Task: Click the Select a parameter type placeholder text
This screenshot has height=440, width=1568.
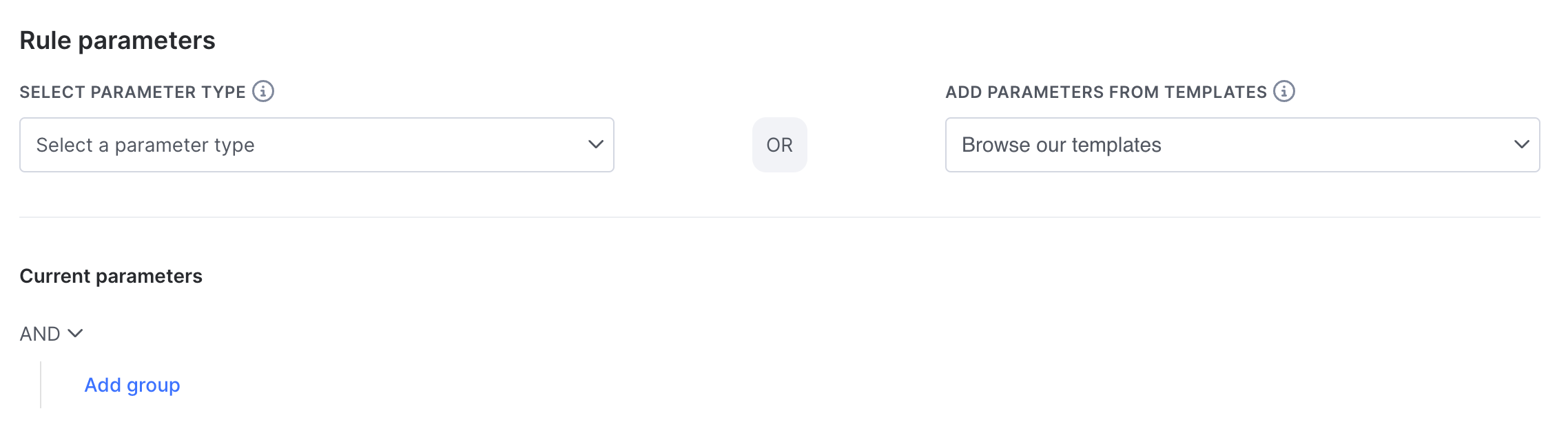Action: tap(145, 145)
